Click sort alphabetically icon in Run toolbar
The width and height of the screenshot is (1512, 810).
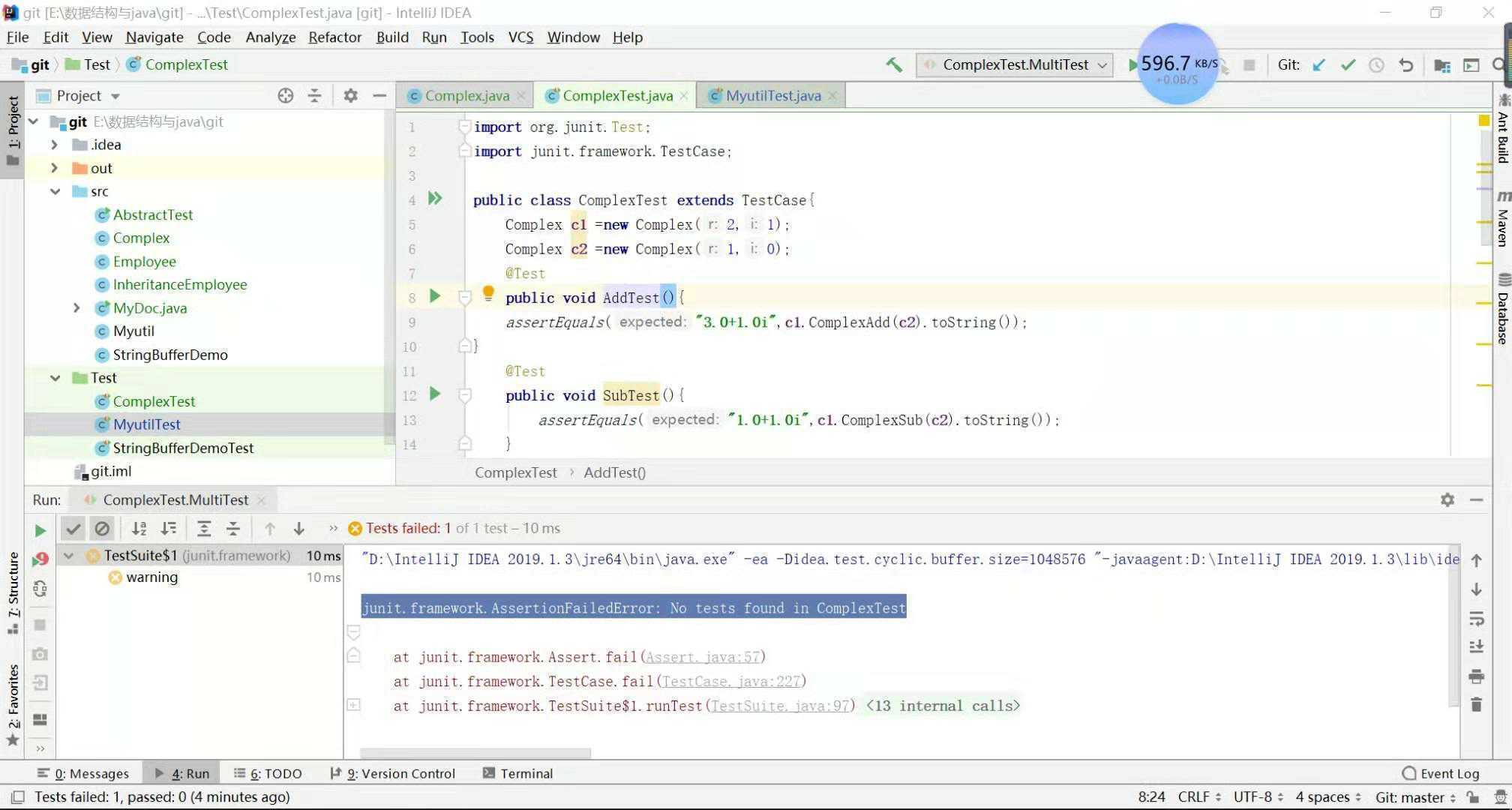pos(139,529)
